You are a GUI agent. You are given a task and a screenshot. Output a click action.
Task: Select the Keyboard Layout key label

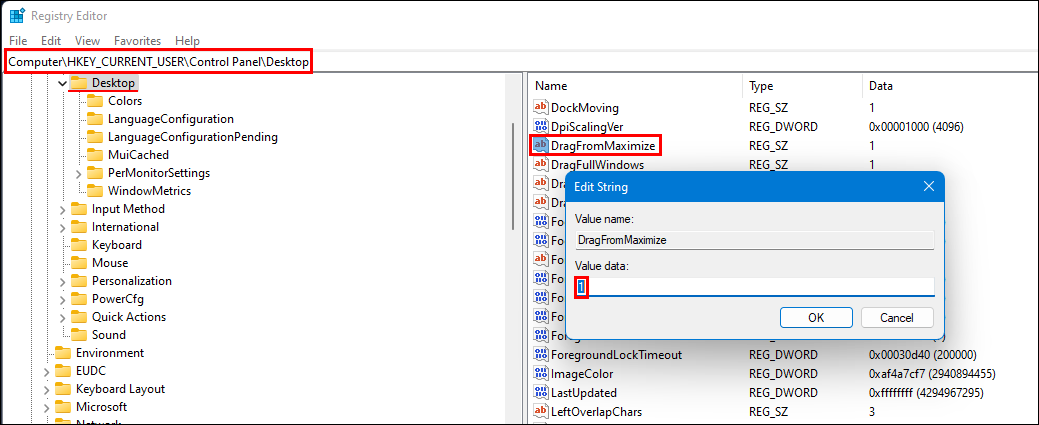pyautogui.click(x=121, y=389)
